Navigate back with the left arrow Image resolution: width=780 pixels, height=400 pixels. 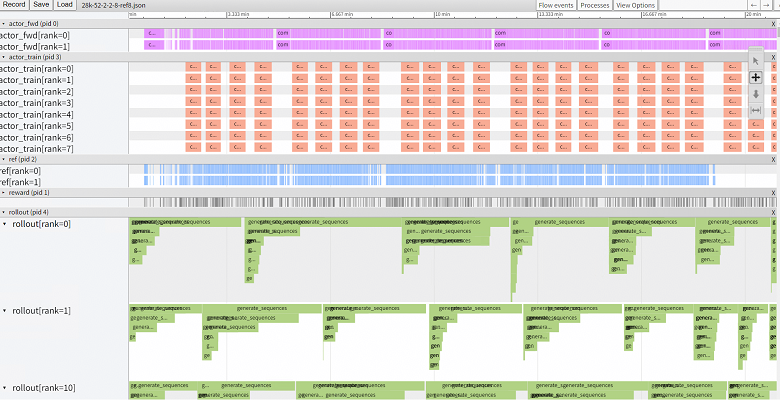pyautogui.click(x=754, y=5)
